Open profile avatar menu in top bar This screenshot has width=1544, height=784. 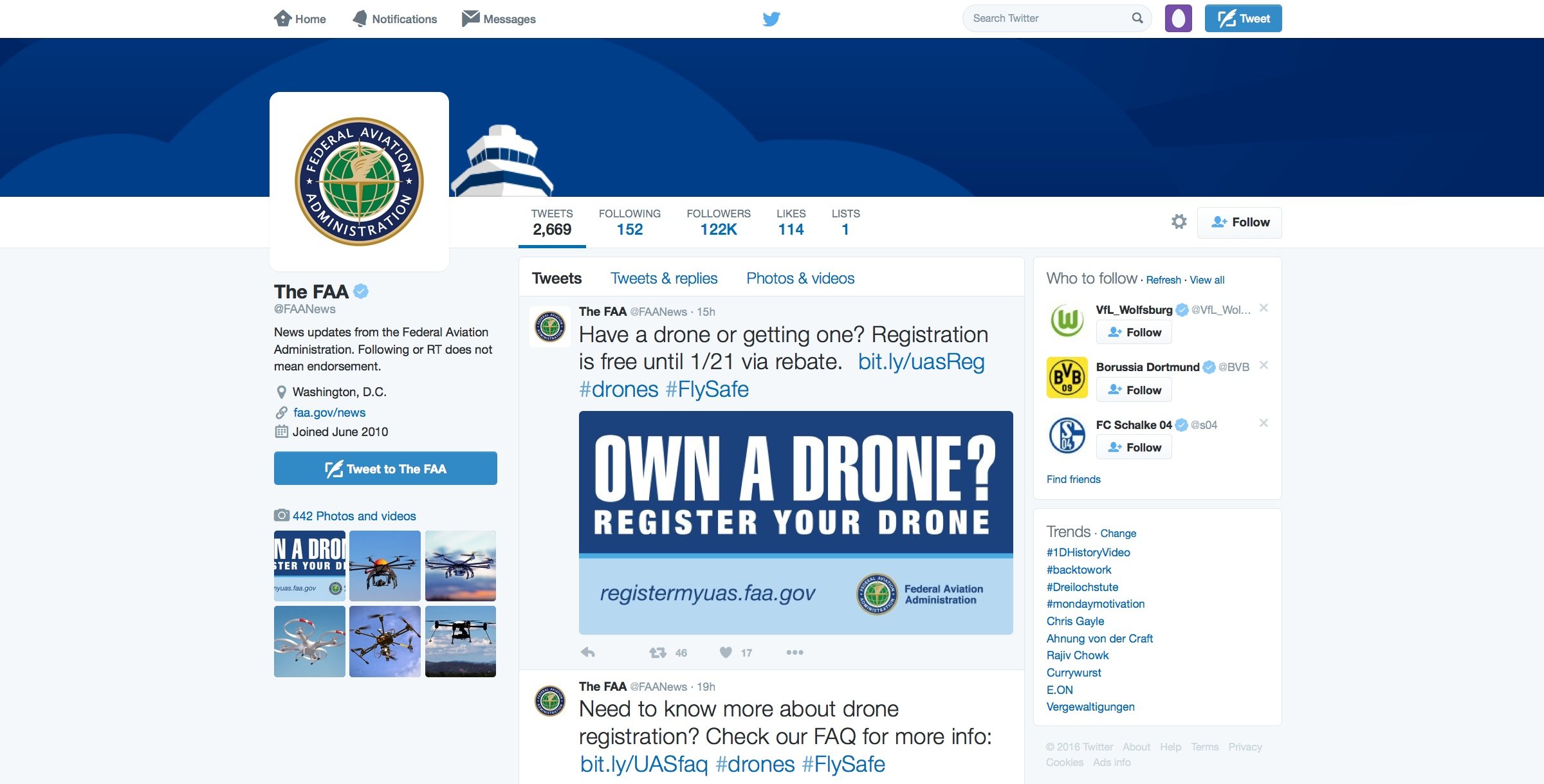[1178, 18]
